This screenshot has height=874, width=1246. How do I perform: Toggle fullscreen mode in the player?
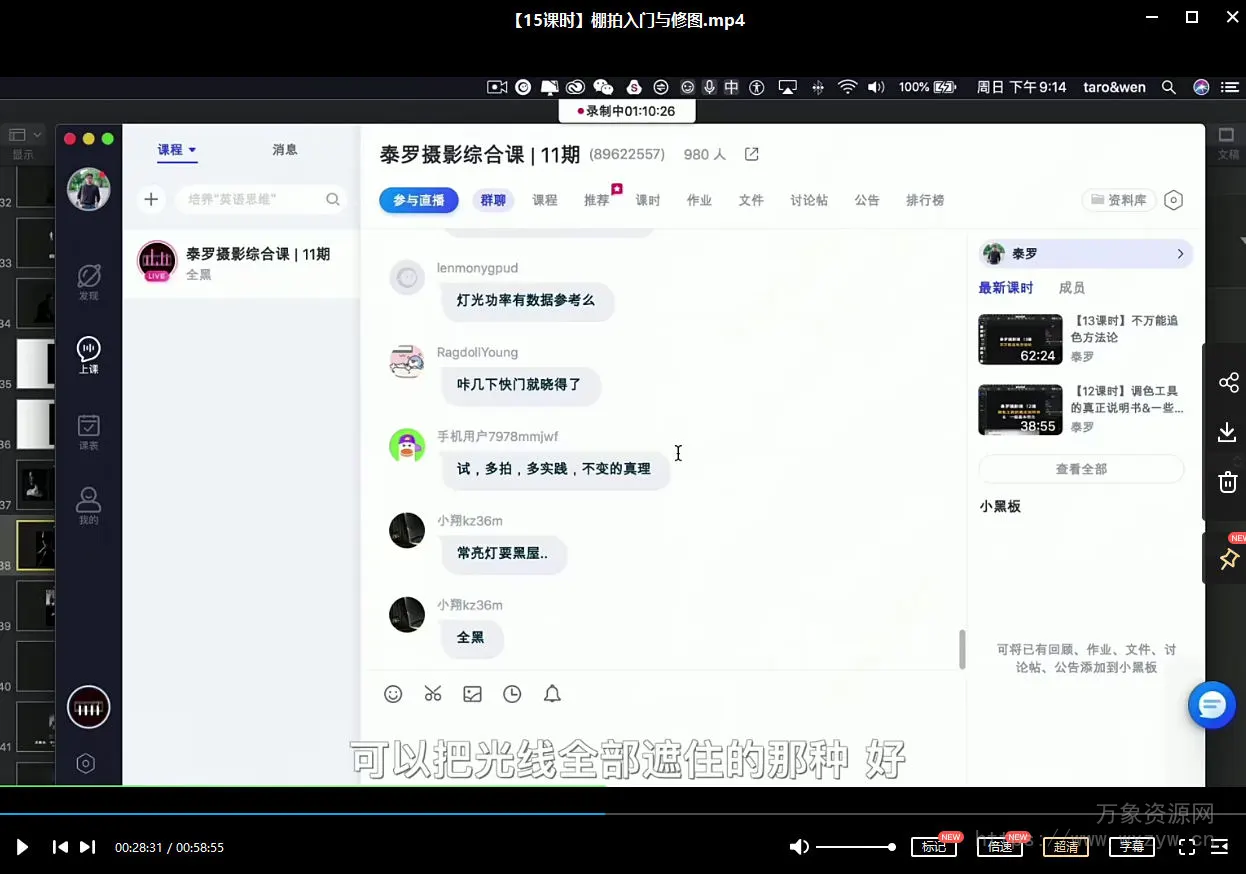pyautogui.click(x=1187, y=847)
